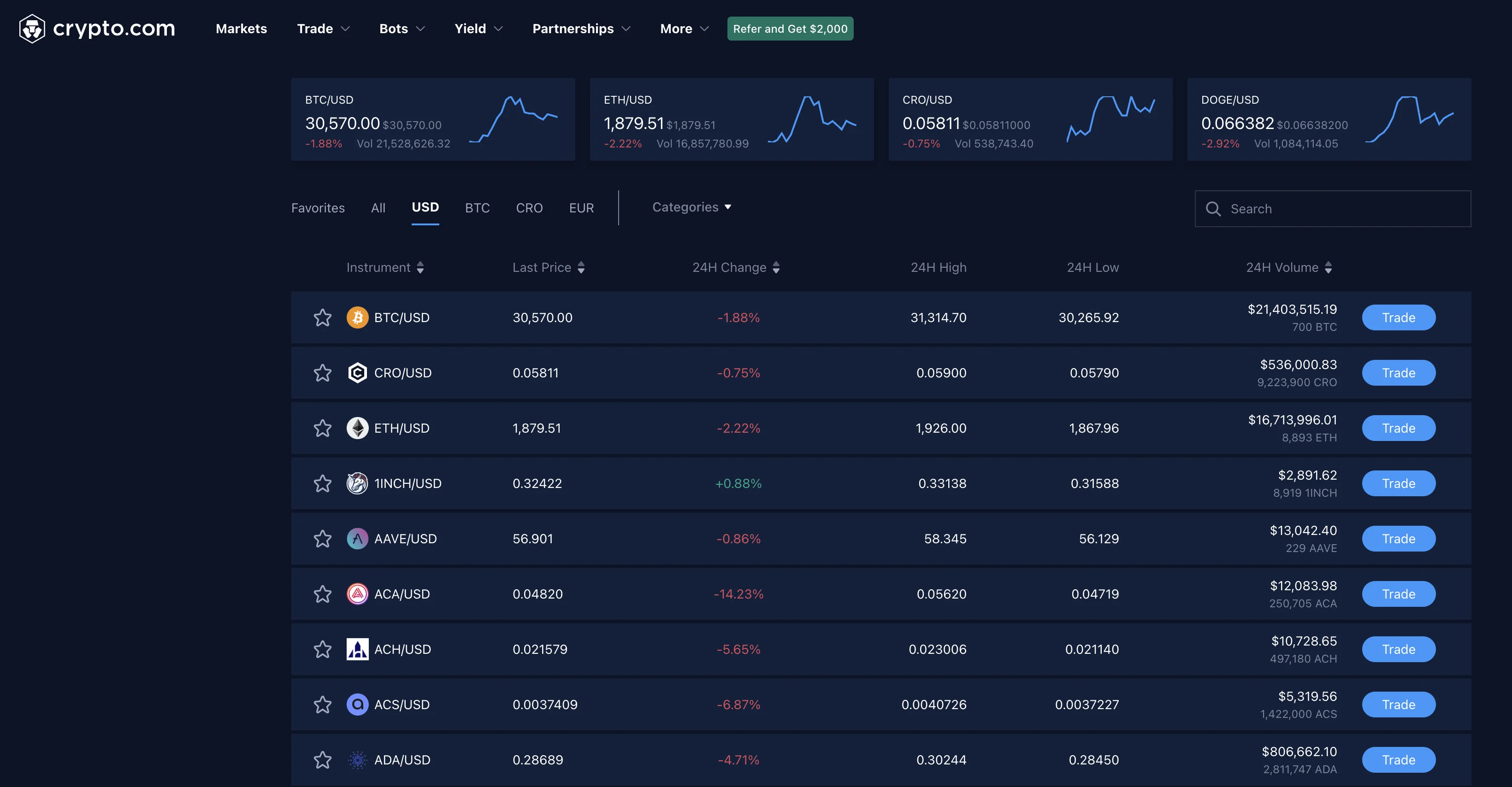Favorite ACA/USD with its star
1512x787 pixels.
click(322, 594)
